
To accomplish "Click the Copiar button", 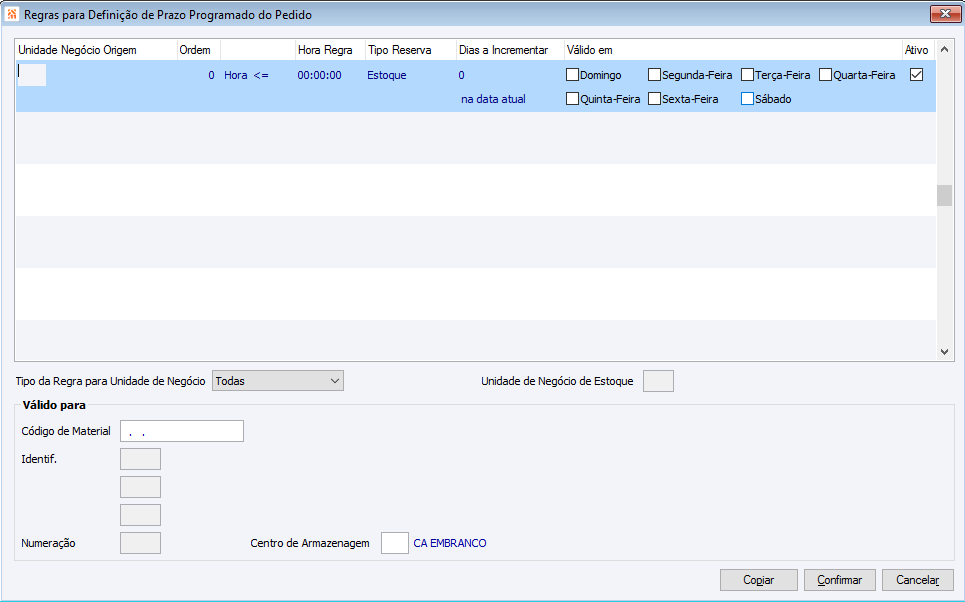I will pyautogui.click(x=758, y=580).
